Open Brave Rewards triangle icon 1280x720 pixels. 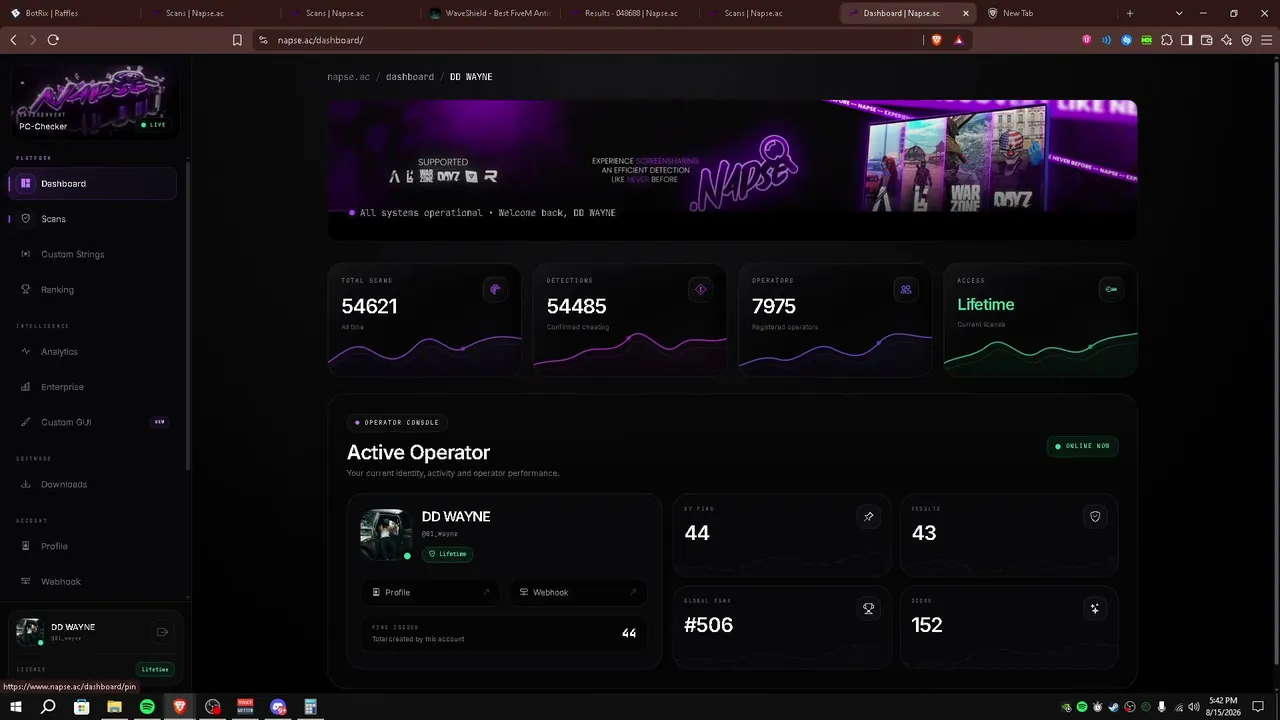pos(959,40)
